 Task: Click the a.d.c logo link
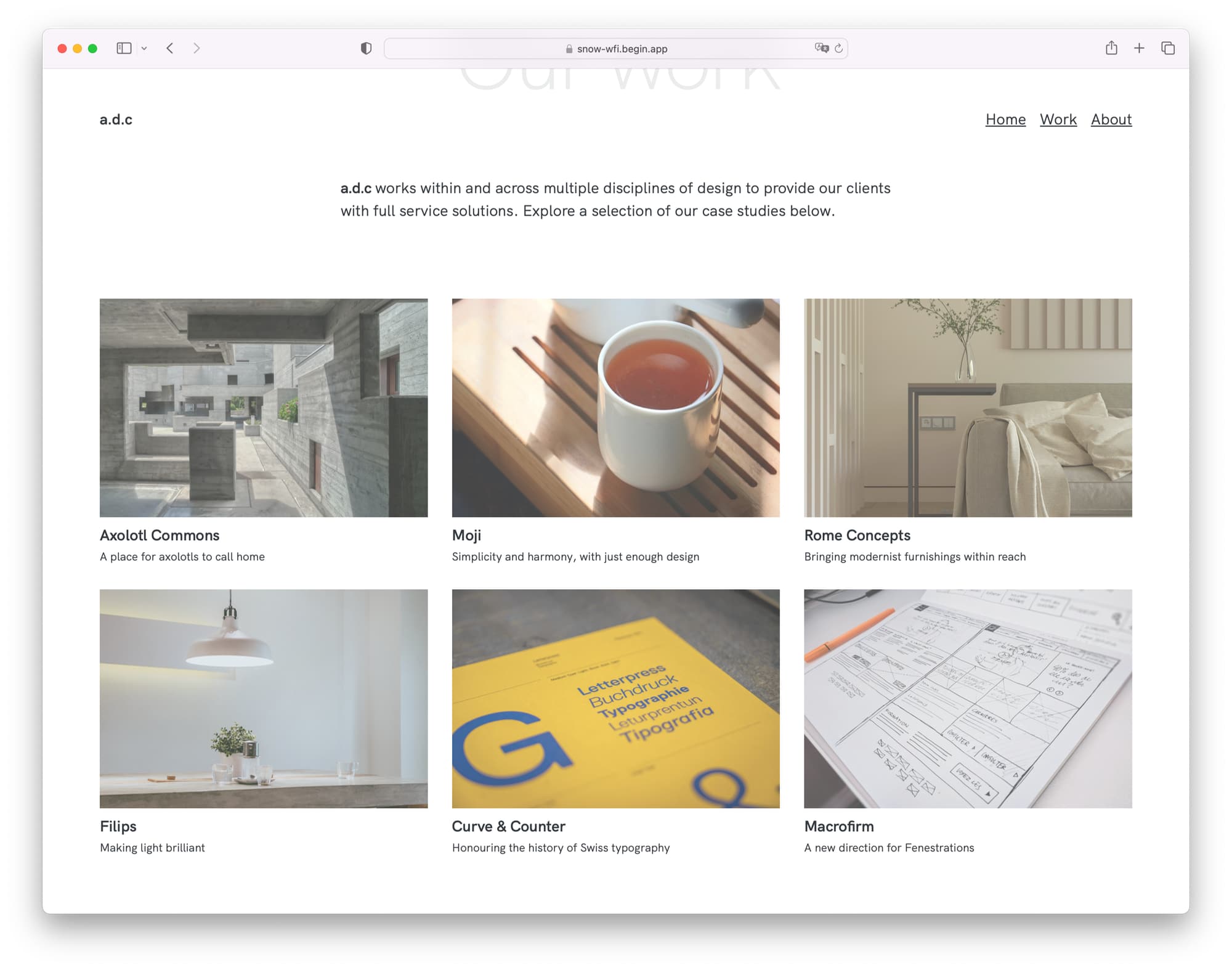tap(116, 120)
